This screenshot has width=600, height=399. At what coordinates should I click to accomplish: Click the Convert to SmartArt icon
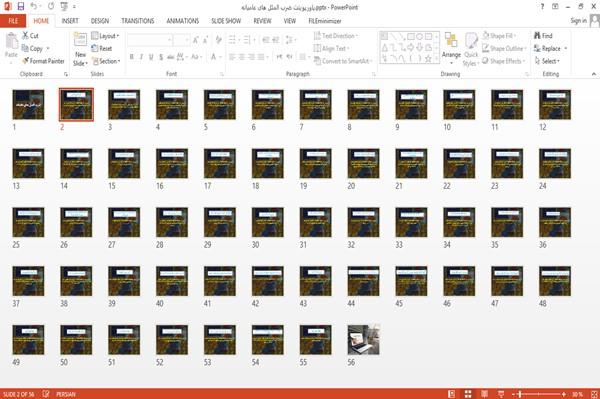point(317,61)
